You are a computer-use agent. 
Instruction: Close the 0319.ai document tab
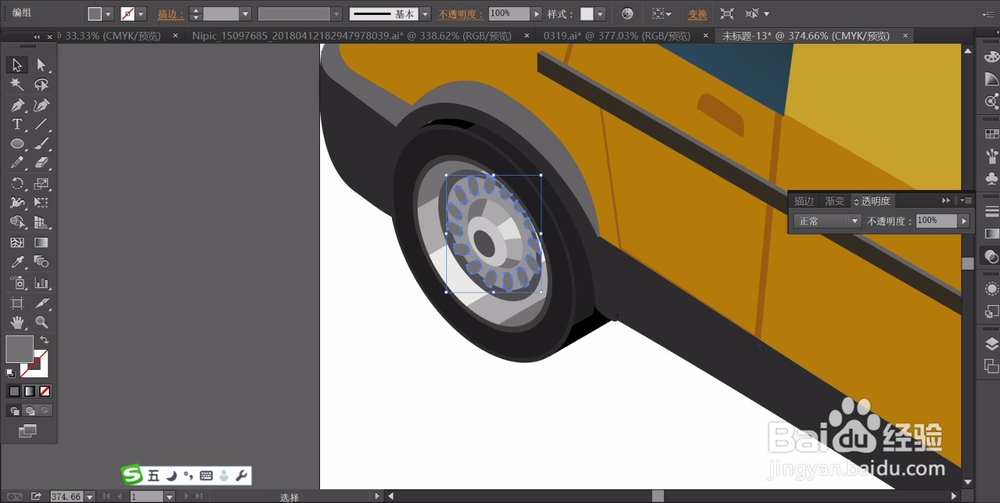tap(707, 36)
